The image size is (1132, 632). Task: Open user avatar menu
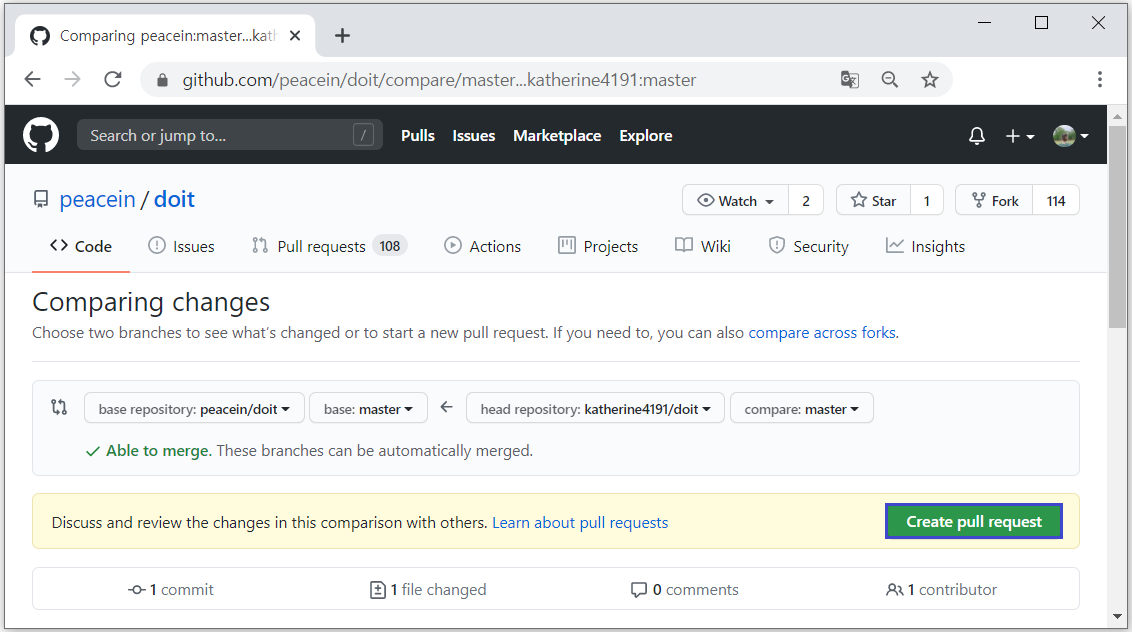1071,136
